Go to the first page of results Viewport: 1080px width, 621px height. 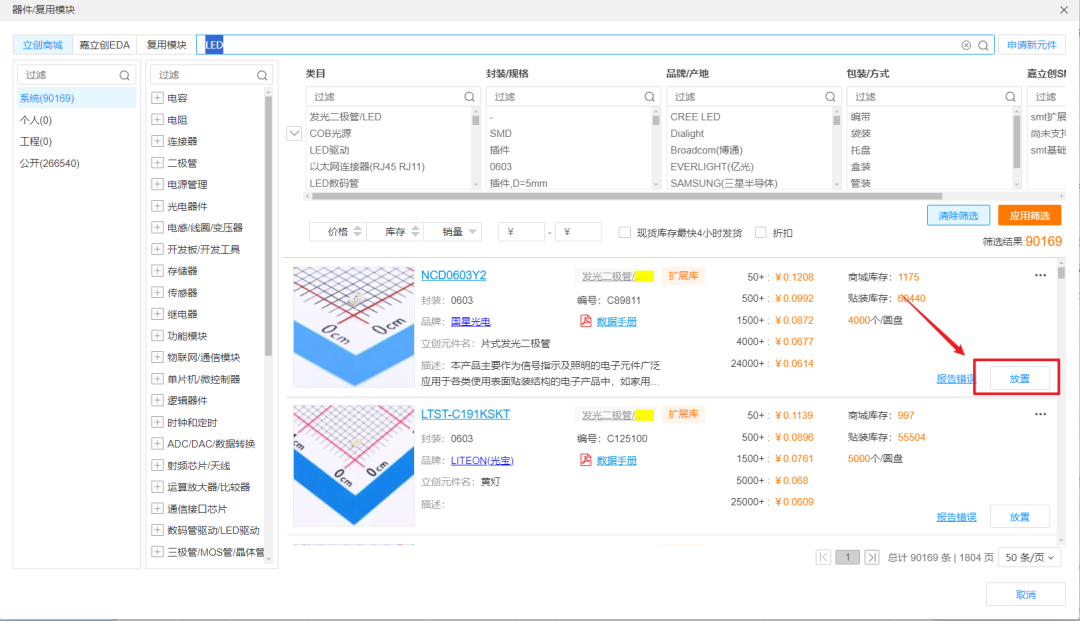coord(824,557)
